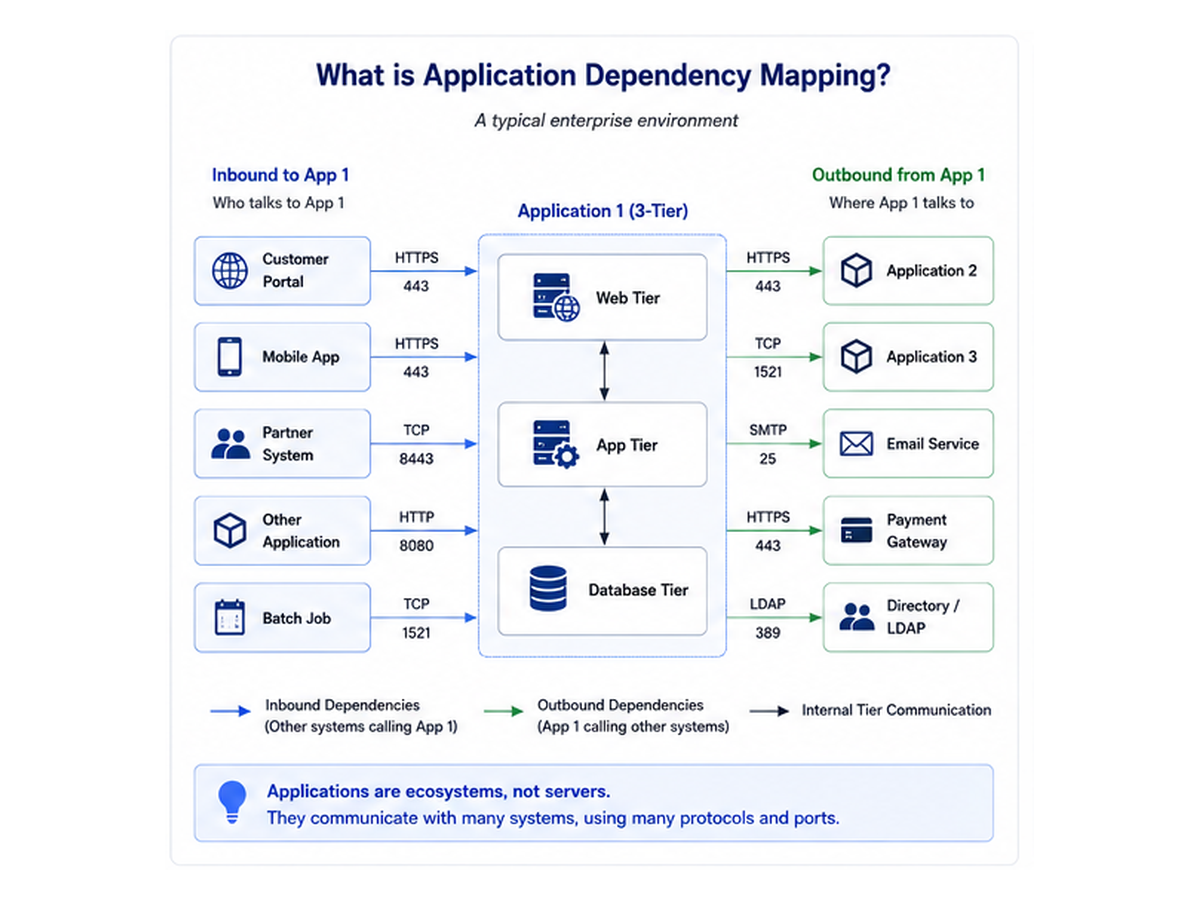Image resolution: width=1200 pixels, height=900 pixels.
Task: Click the TCP 1521 label on Batch Job arrow
Action: (x=417, y=618)
